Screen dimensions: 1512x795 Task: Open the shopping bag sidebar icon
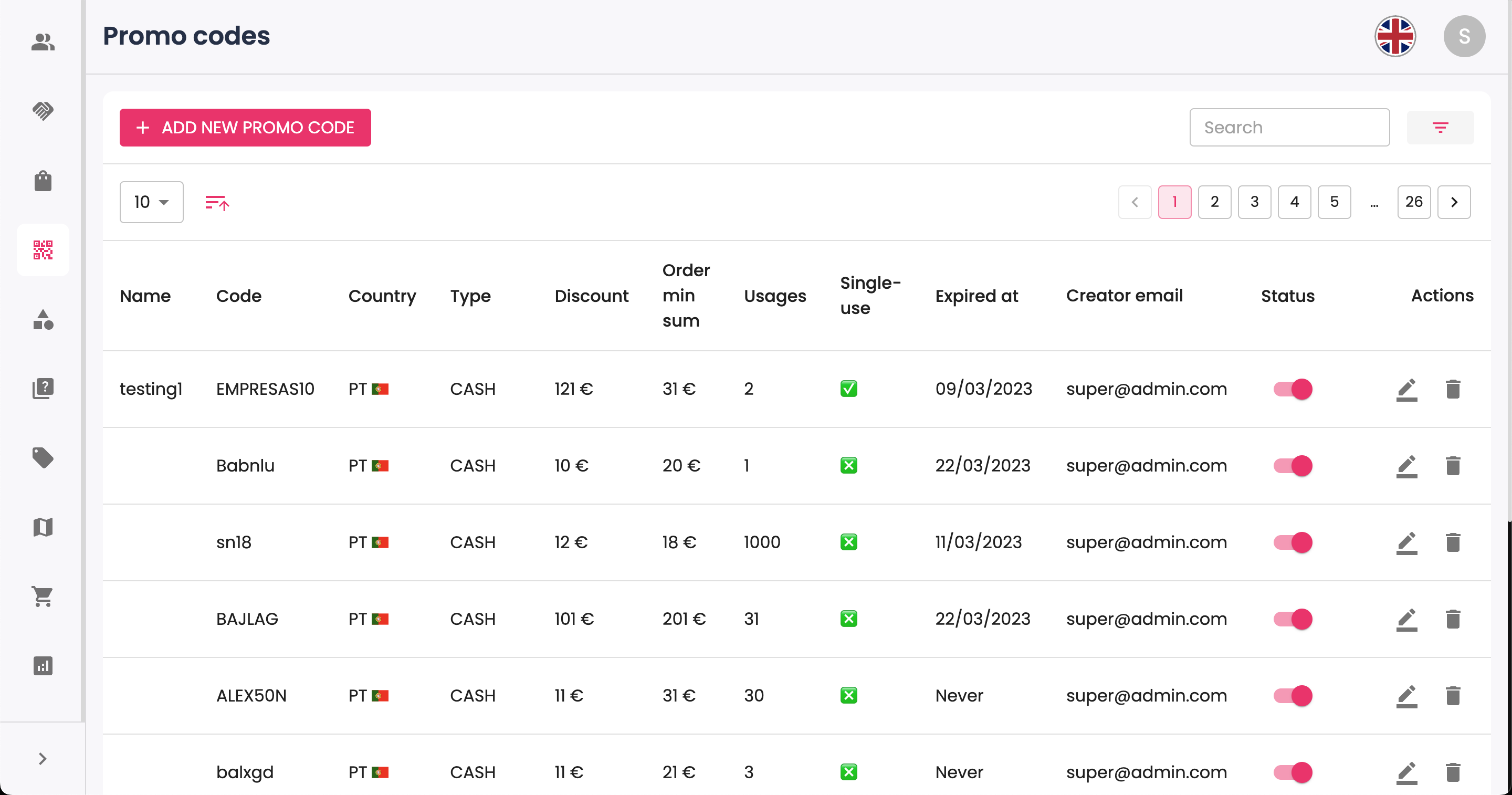pos(43,180)
